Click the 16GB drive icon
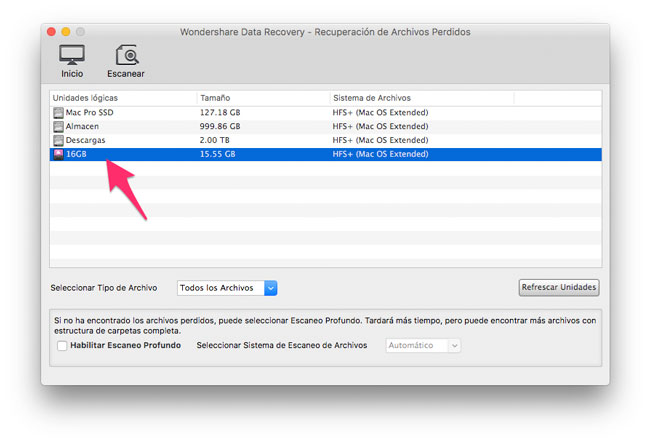This screenshot has width=650, height=443. point(58,155)
